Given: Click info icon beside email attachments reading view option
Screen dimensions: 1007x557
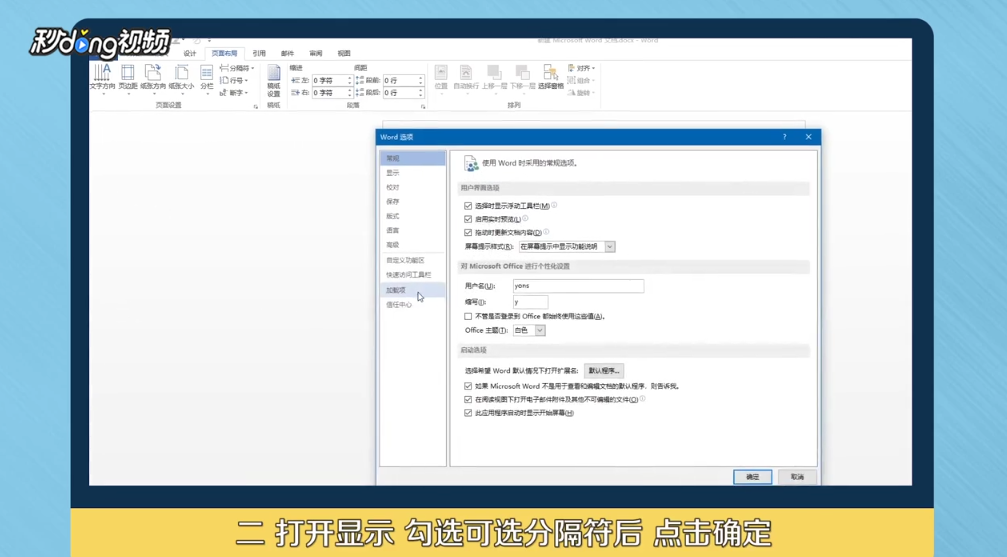Looking at the screenshot, I should 642,399.
